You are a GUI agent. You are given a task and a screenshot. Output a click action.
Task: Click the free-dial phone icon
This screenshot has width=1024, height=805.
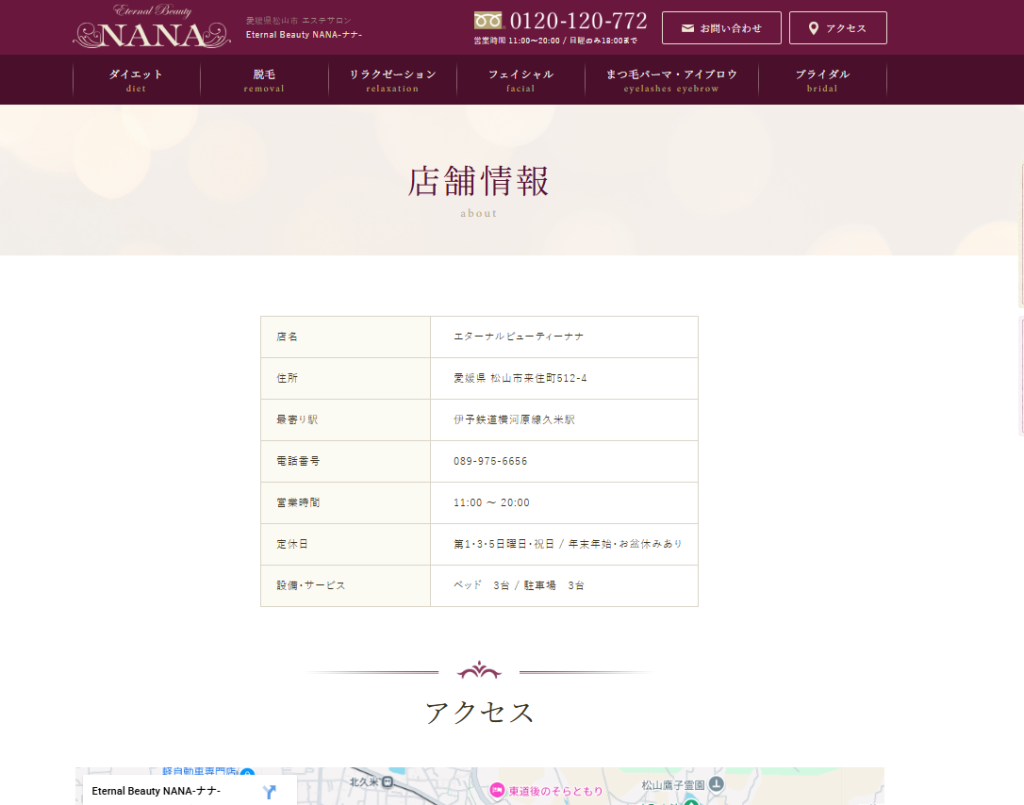pyautogui.click(x=487, y=20)
